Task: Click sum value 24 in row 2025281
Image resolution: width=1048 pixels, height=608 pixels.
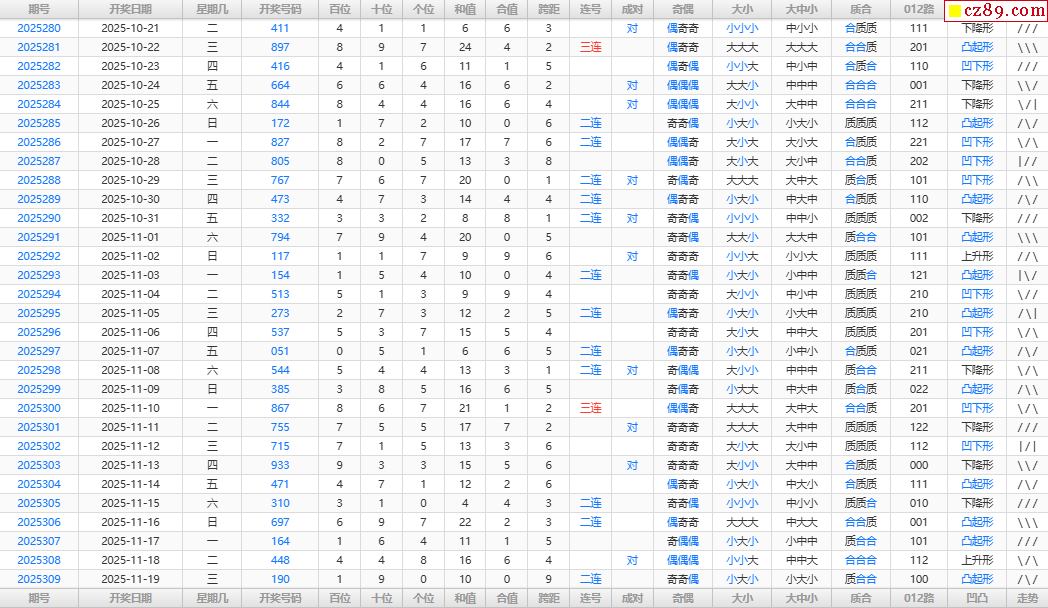Action: pos(465,47)
